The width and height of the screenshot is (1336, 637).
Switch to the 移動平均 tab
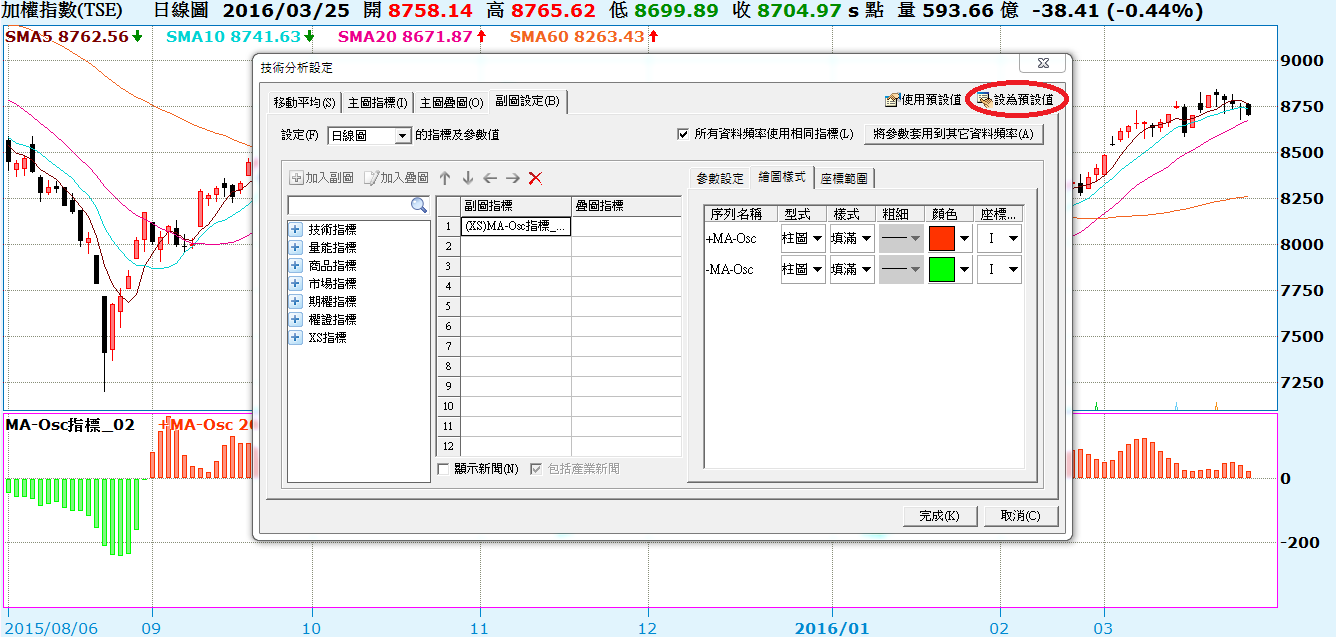304,103
